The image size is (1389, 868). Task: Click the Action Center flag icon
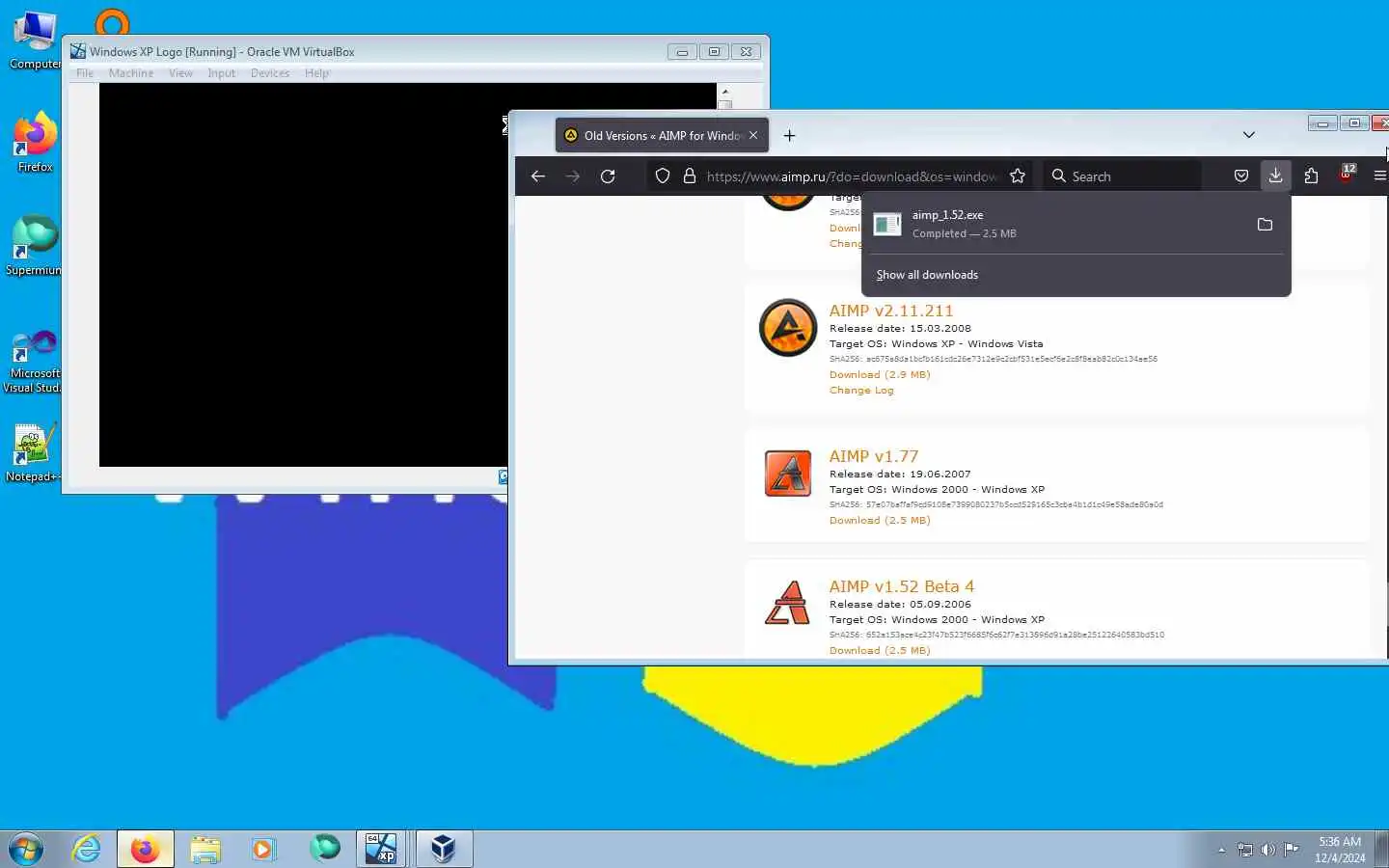(1291, 850)
